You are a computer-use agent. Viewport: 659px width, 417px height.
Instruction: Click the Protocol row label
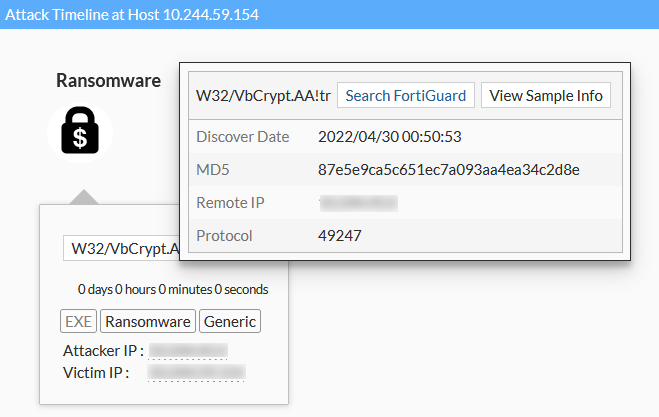225,236
